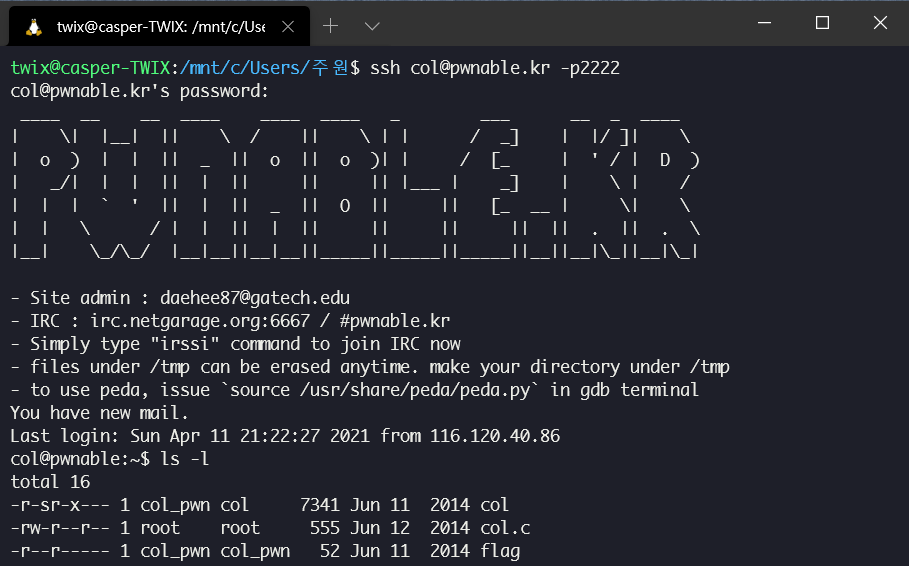909x566 pixels.
Task: Click the files under /tmp warning line
Action: [x=370, y=367]
